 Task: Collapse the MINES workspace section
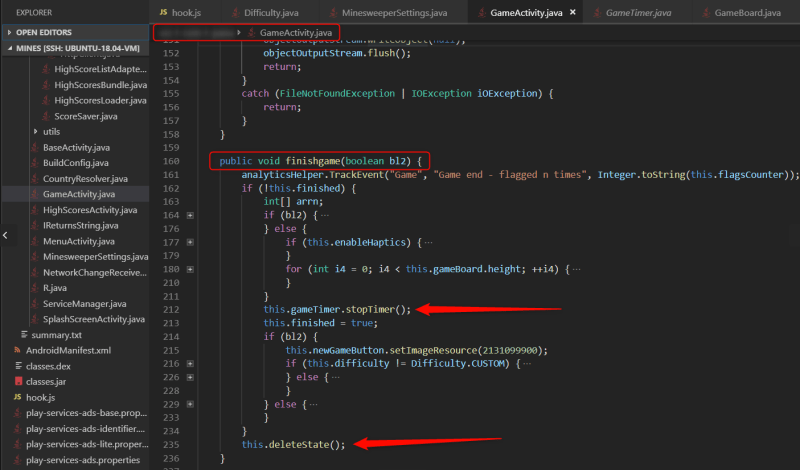[9, 48]
